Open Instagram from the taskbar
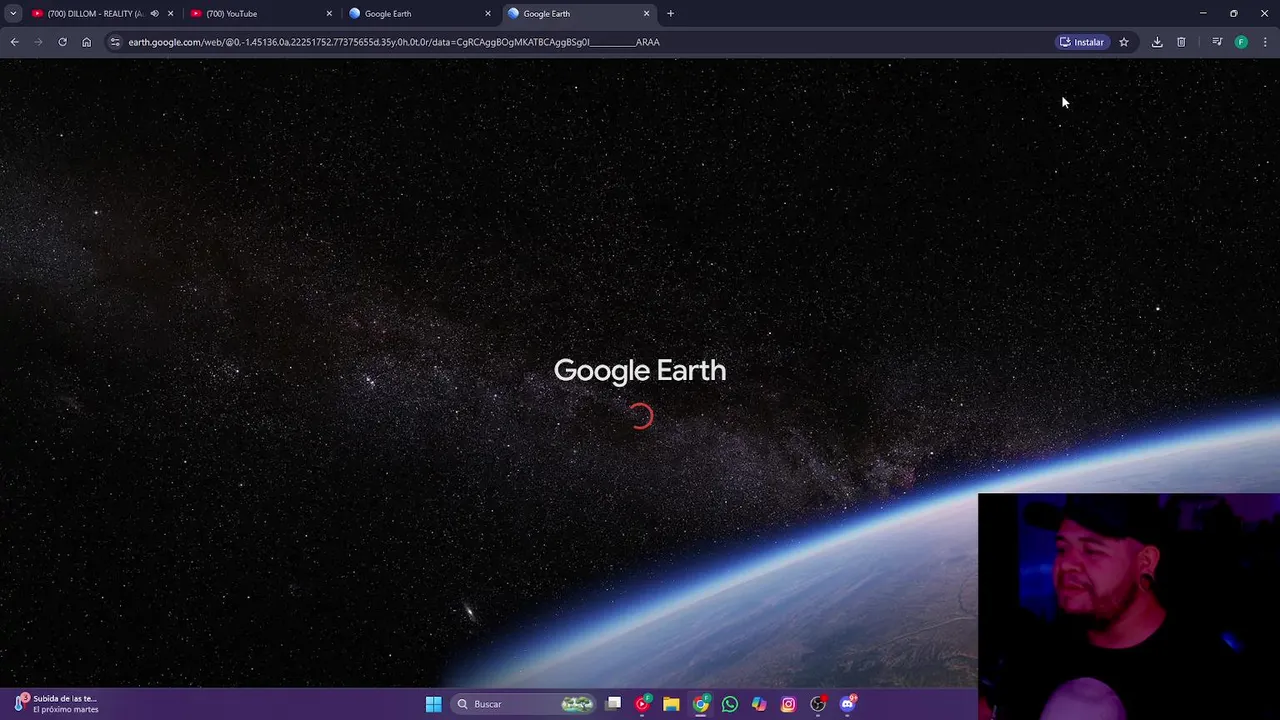 [788, 704]
